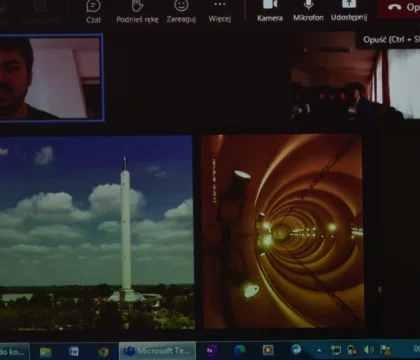Image resolution: width=420 pixels, height=360 pixels.
Task: Click the shared tunnel interior photo
Action: [282, 231]
